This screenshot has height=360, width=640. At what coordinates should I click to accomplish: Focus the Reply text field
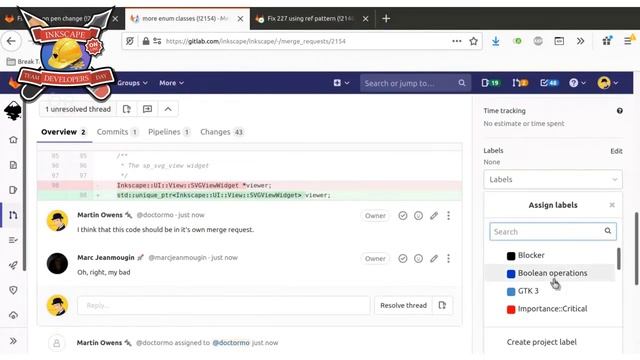(x=224, y=305)
